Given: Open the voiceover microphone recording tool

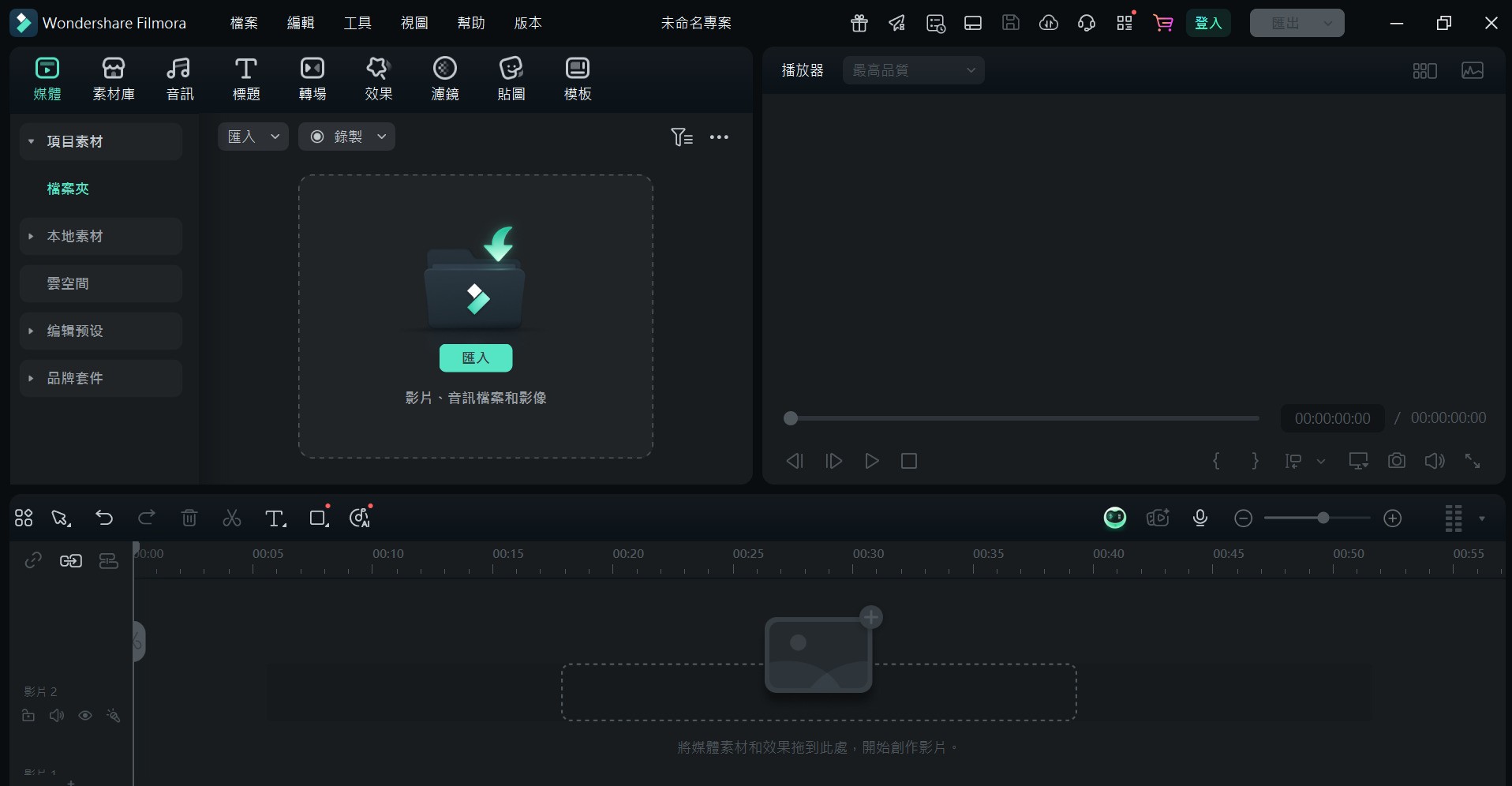Looking at the screenshot, I should 1199,518.
